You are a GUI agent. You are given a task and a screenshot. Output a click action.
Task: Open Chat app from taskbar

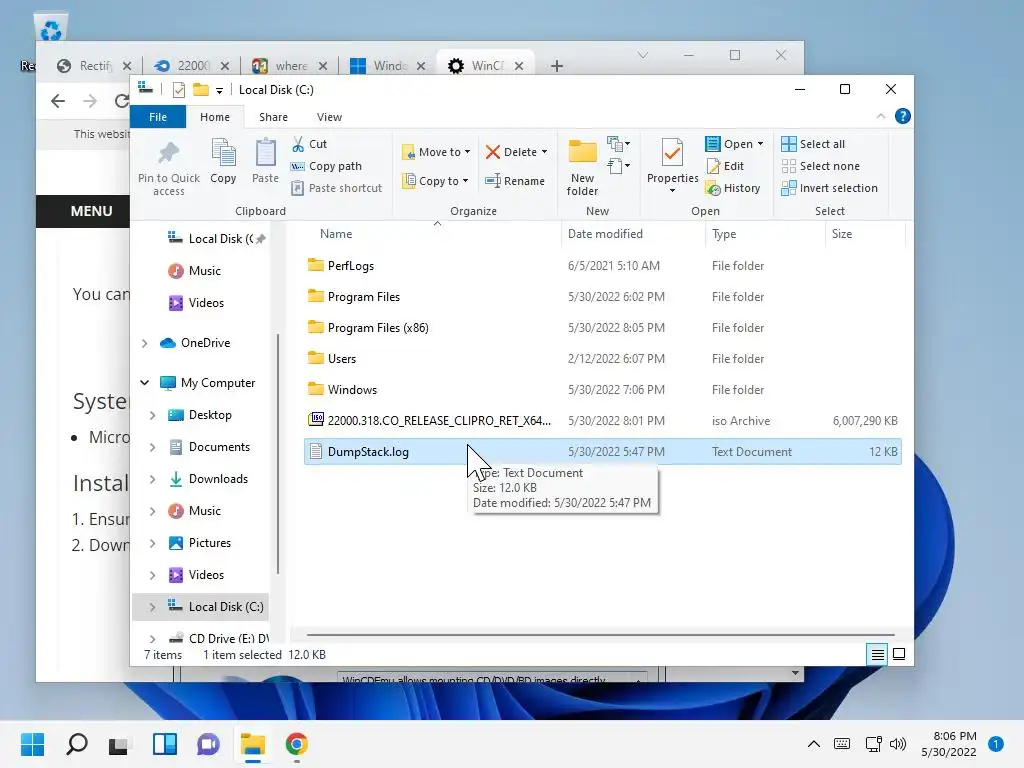(208, 744)
